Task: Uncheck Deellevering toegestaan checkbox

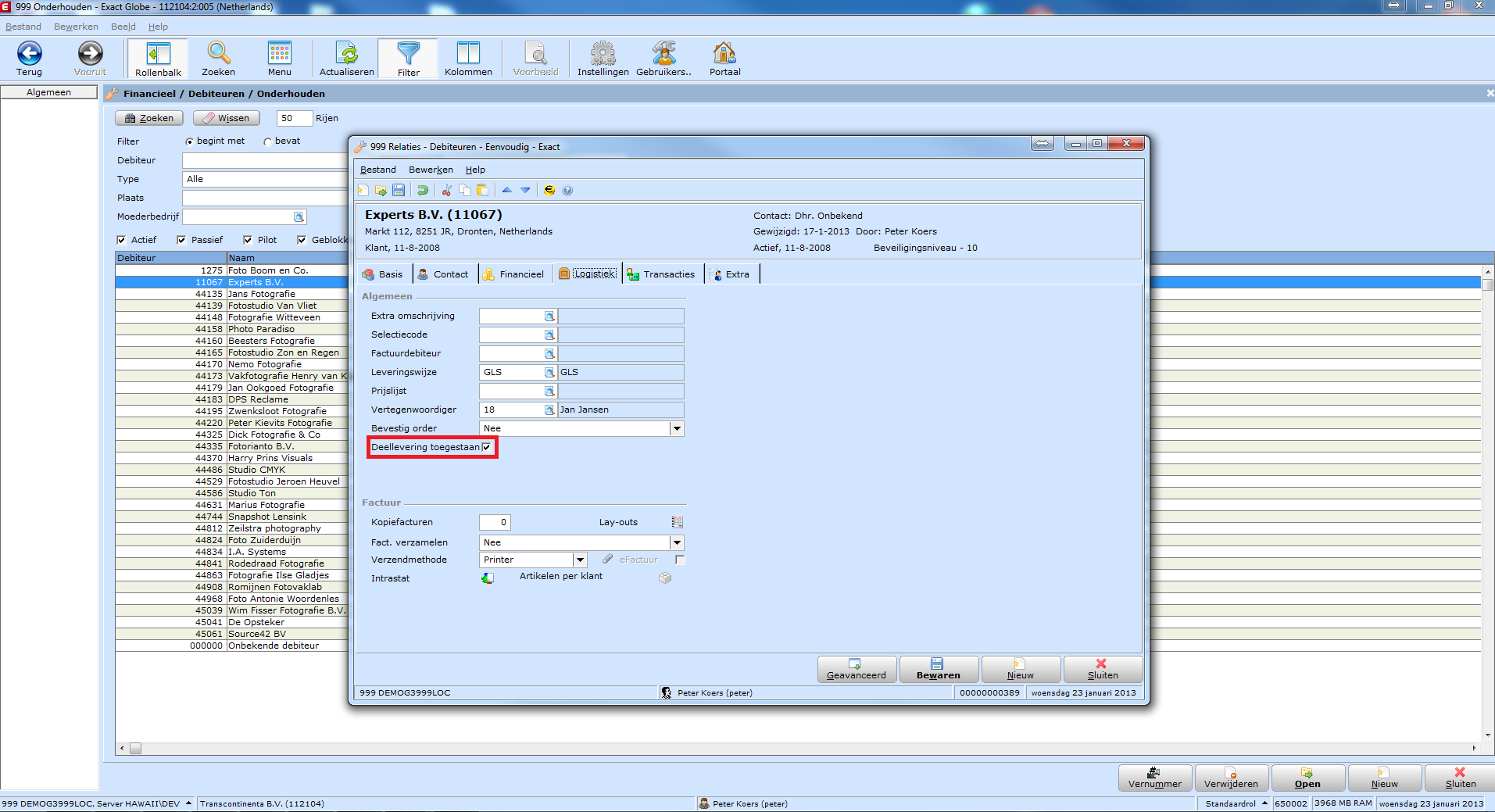Action: click(x=487, y=447)
